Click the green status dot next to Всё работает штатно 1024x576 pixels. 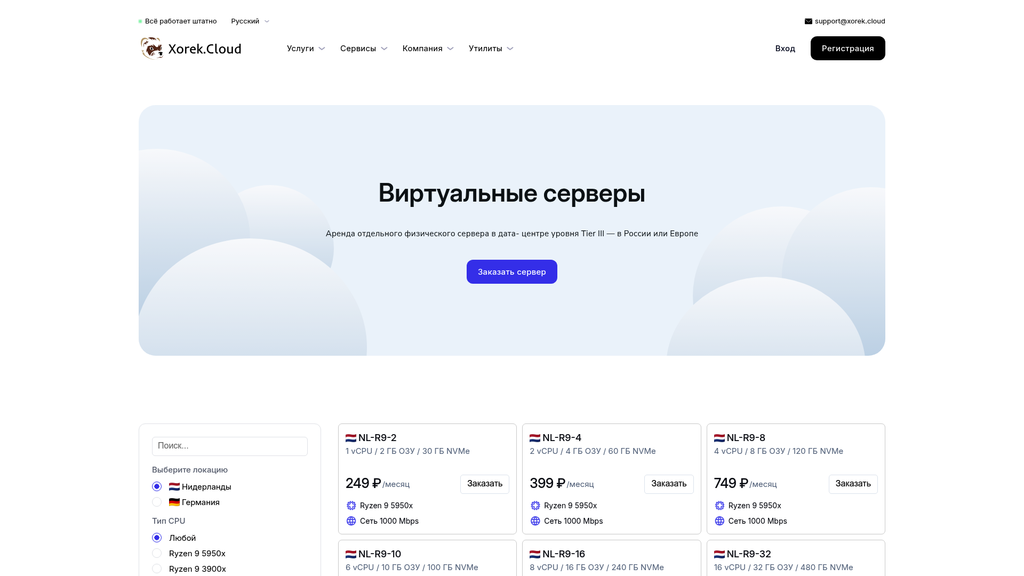tap(139, 20)
